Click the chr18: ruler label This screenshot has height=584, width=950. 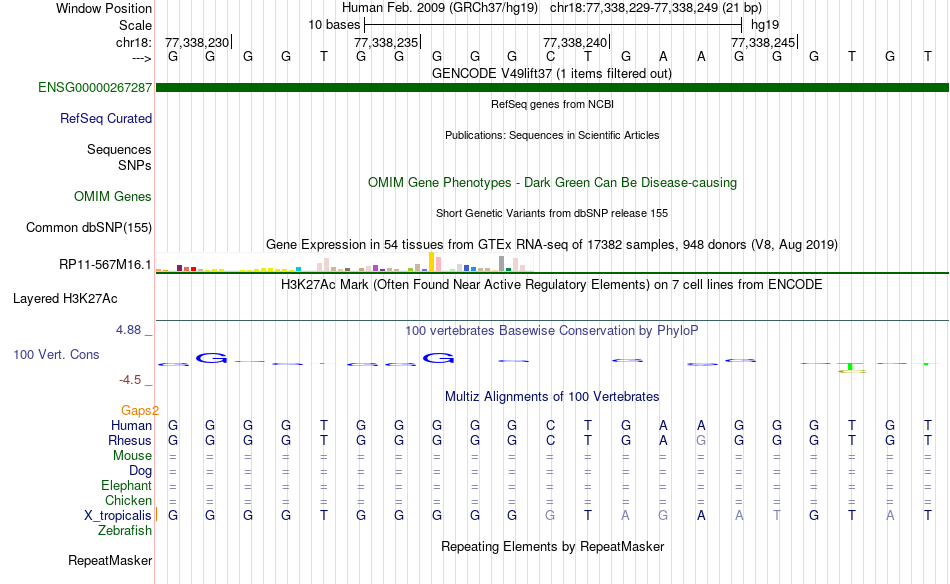pyautogui.click(x=133, y=42)
